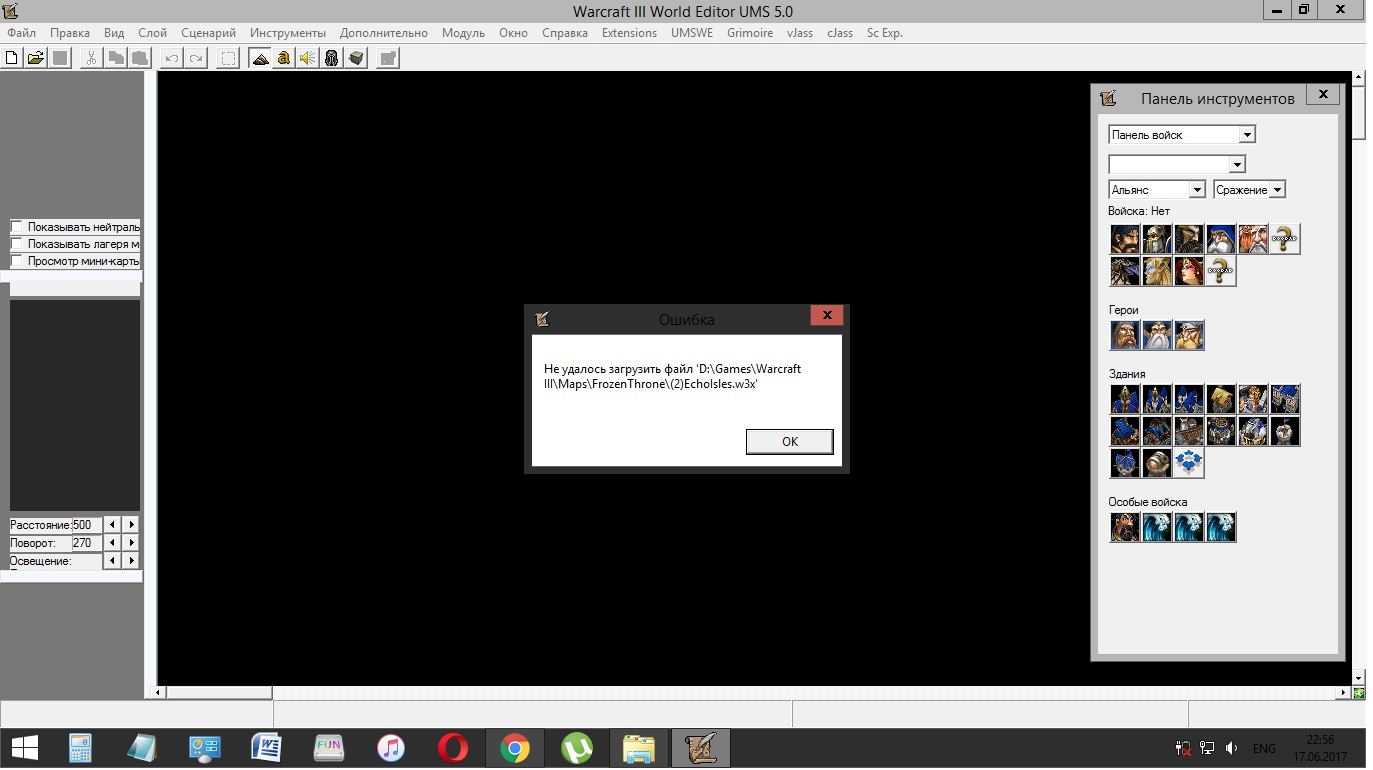Click the tray volume speaker icon
Screen dimensions: 1373x770
(1232, 748)
